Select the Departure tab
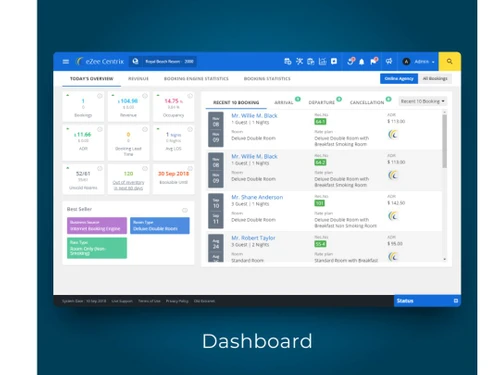The width and height of the screenshot is (500, 375). coord(321,102)
